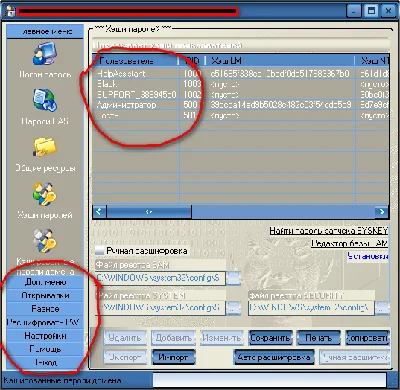The image size is (400, 390).
Task: Click the table scrollbar left arrow
Action: pyautogui.click(x=99, y=211)
